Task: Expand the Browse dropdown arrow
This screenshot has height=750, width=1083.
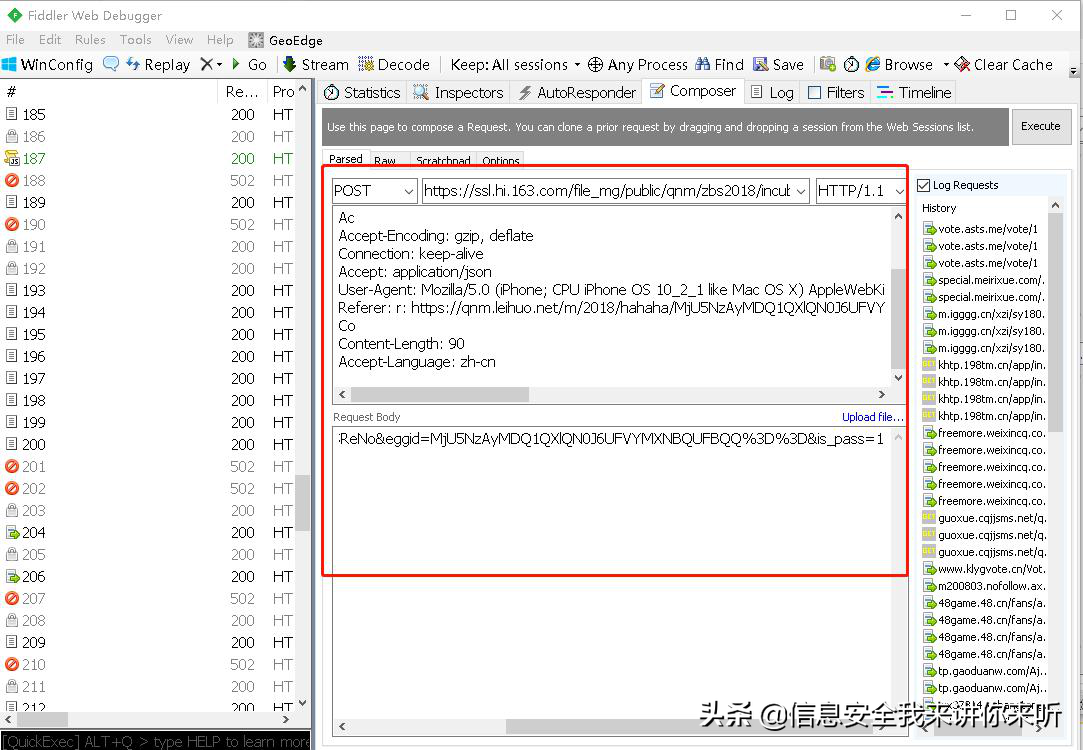Action: point(946,65)
